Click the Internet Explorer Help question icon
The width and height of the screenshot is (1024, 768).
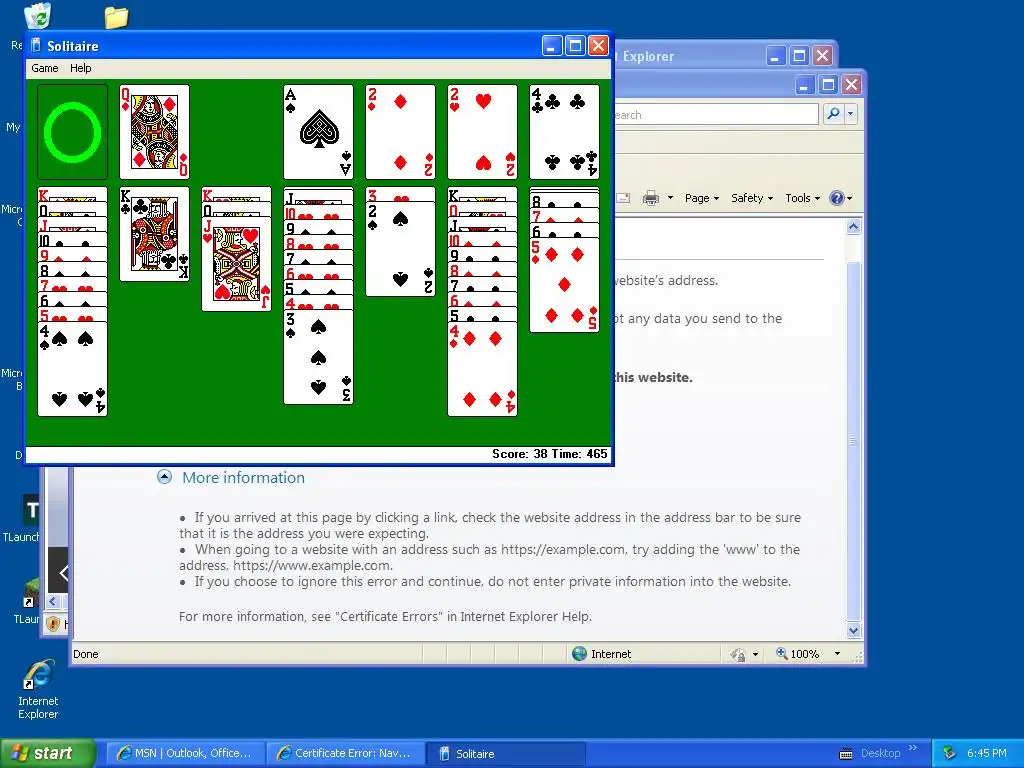click(837, 198)
